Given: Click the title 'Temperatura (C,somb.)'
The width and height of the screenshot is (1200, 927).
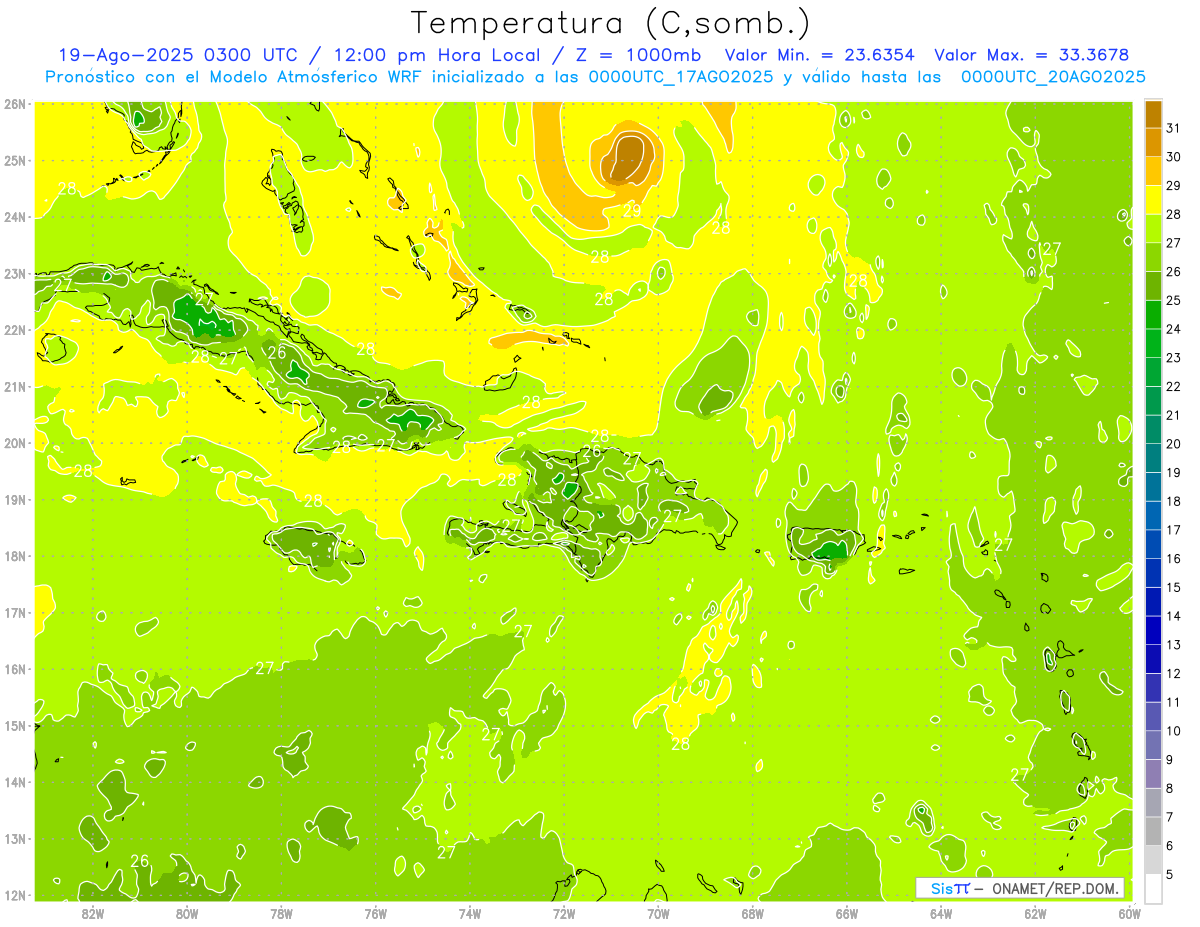Looking at the screenshot, I should [611, 23].
